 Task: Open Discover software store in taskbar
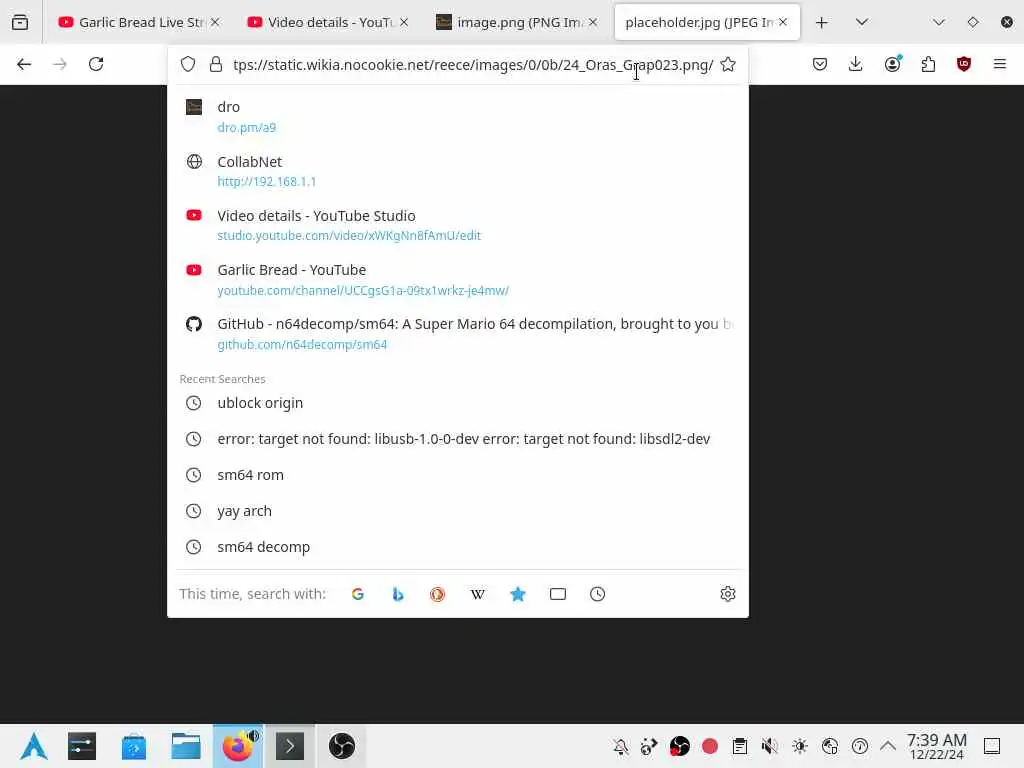point(134,746)
